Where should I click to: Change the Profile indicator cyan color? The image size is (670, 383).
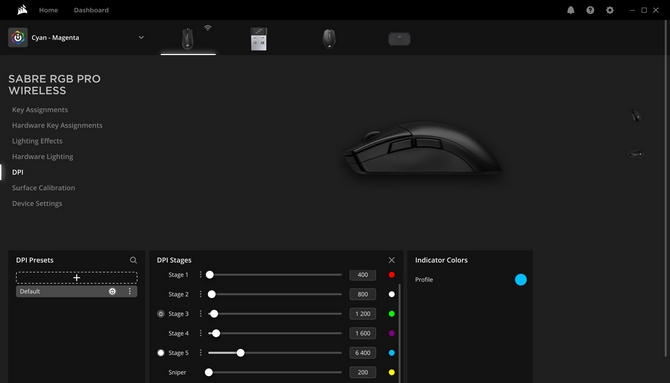[x=520, y=280]
